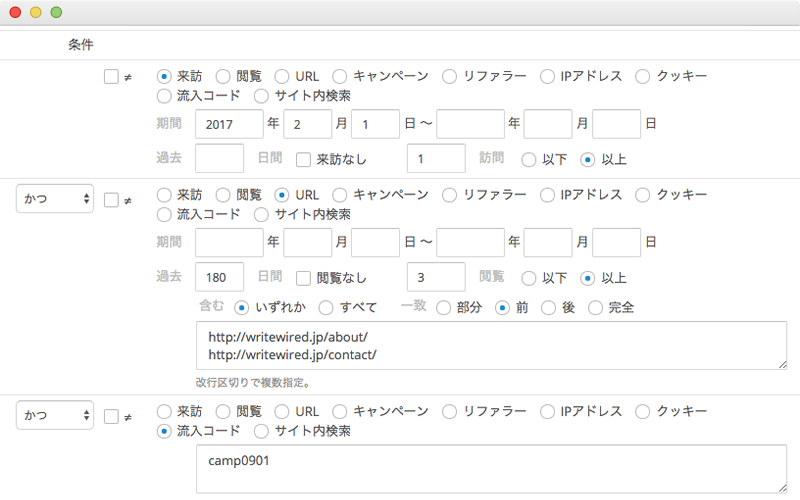The image size is (800, 500).
Task: Enable the 来訪なし checkbox
Action: (x=304, y=160)
